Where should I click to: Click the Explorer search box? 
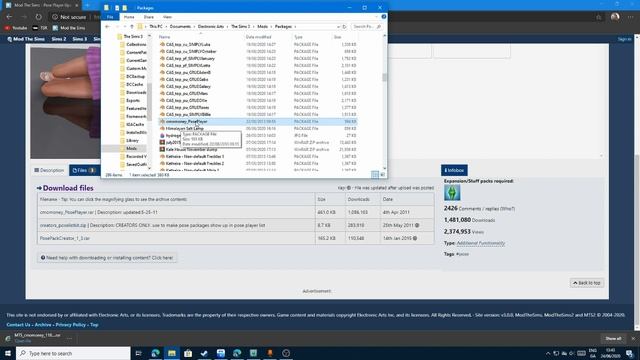[366, 27]
